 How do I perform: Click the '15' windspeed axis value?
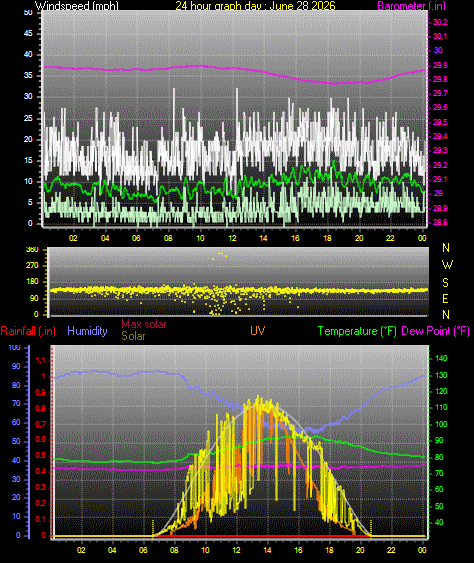[x=28, y=160]
